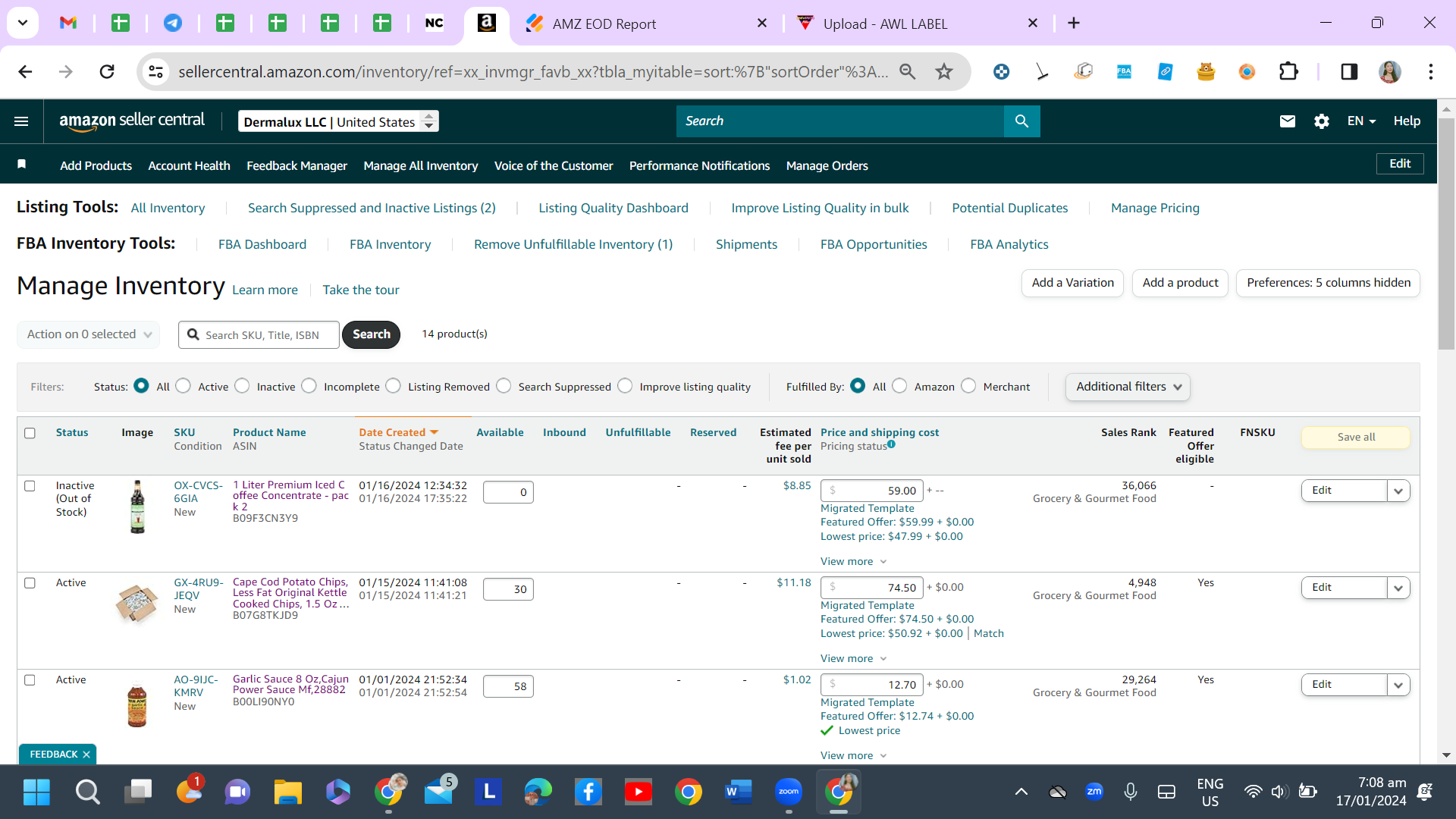Screen dimensions: 1456x819
Task: Open Edit dropdown arrow for Iced Coffee row
Action: tap(1398, 491)
